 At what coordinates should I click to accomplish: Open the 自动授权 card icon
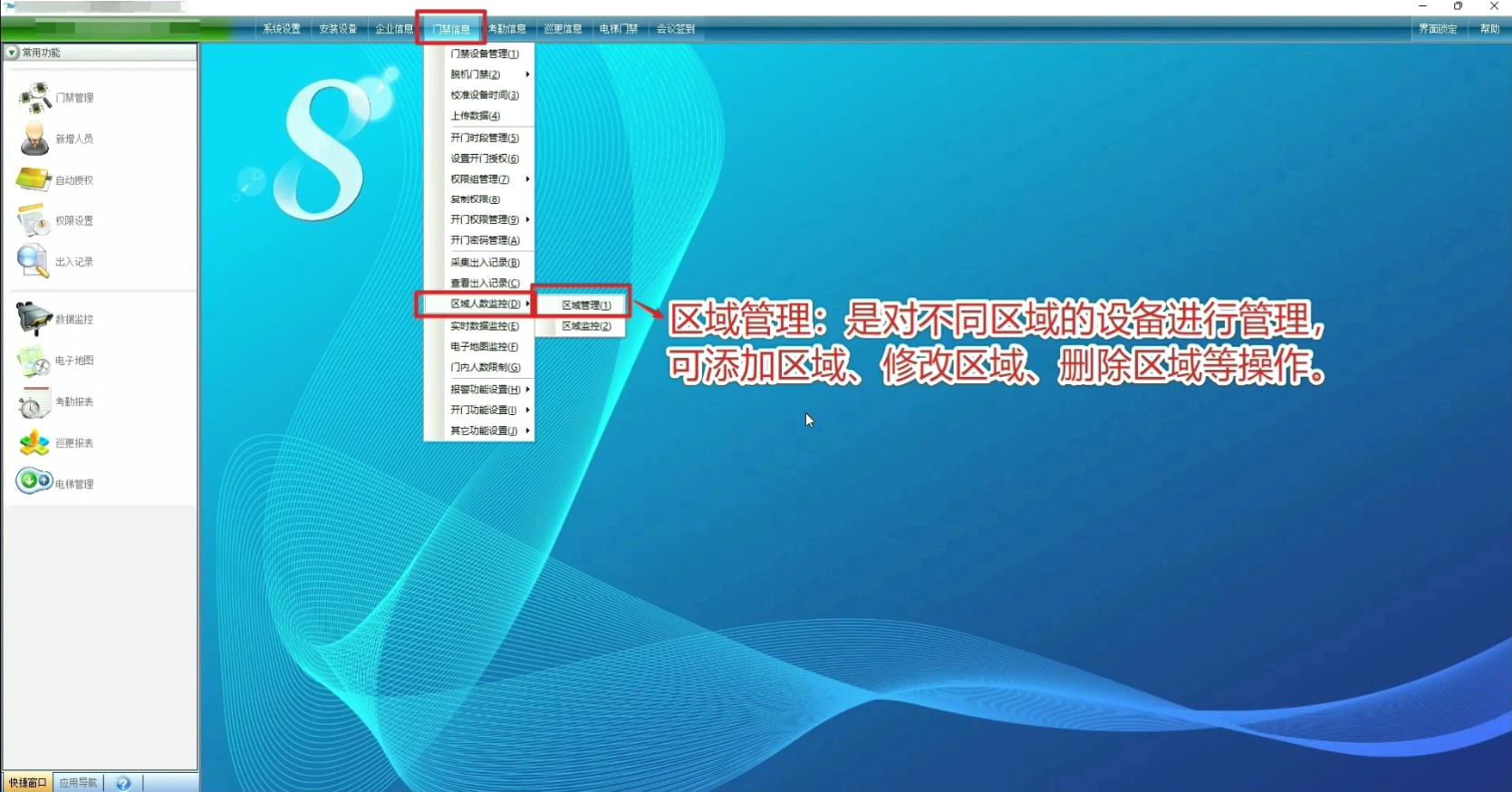pos(34,179)
